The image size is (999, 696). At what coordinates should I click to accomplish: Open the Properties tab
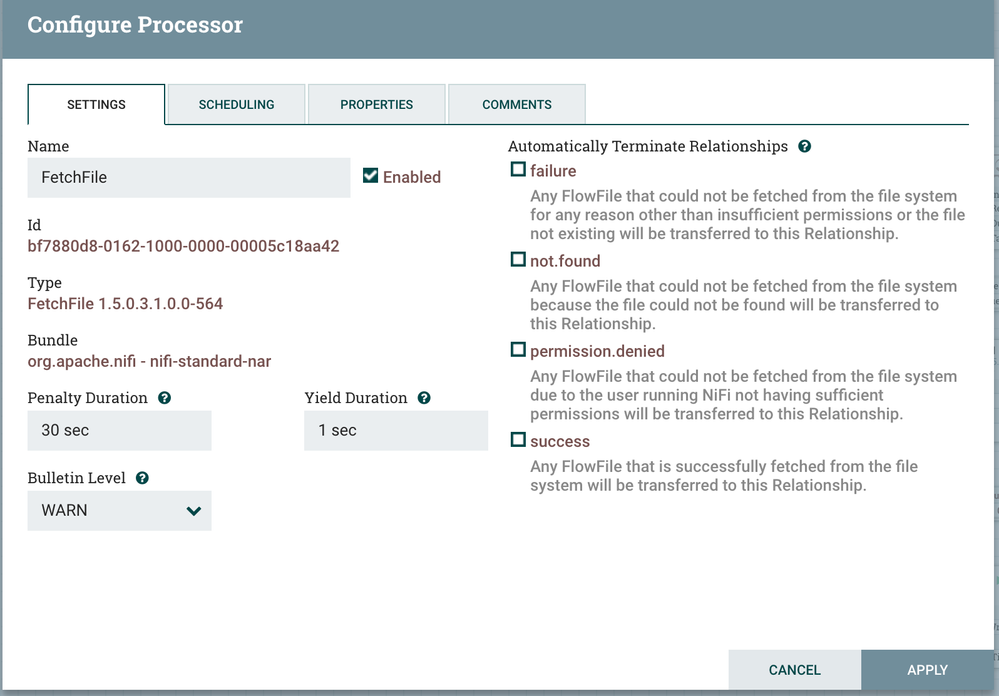(x=376, y=104)
